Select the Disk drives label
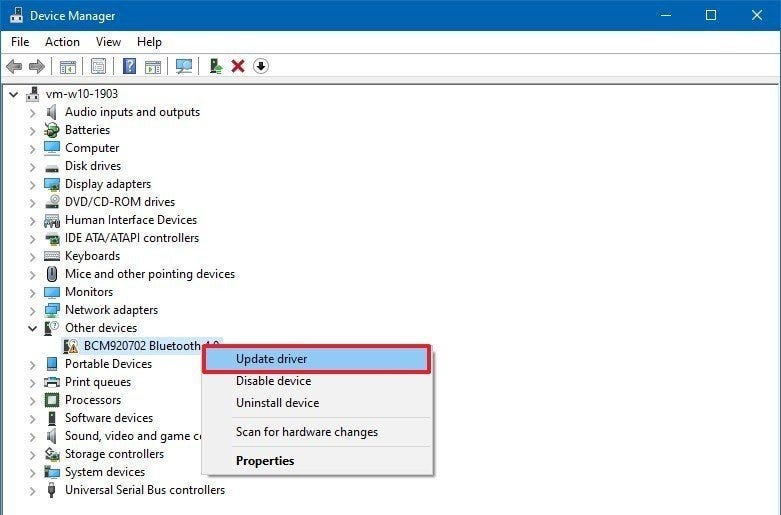The height and width of the screenshot is (515, 781). pos(93,166)
